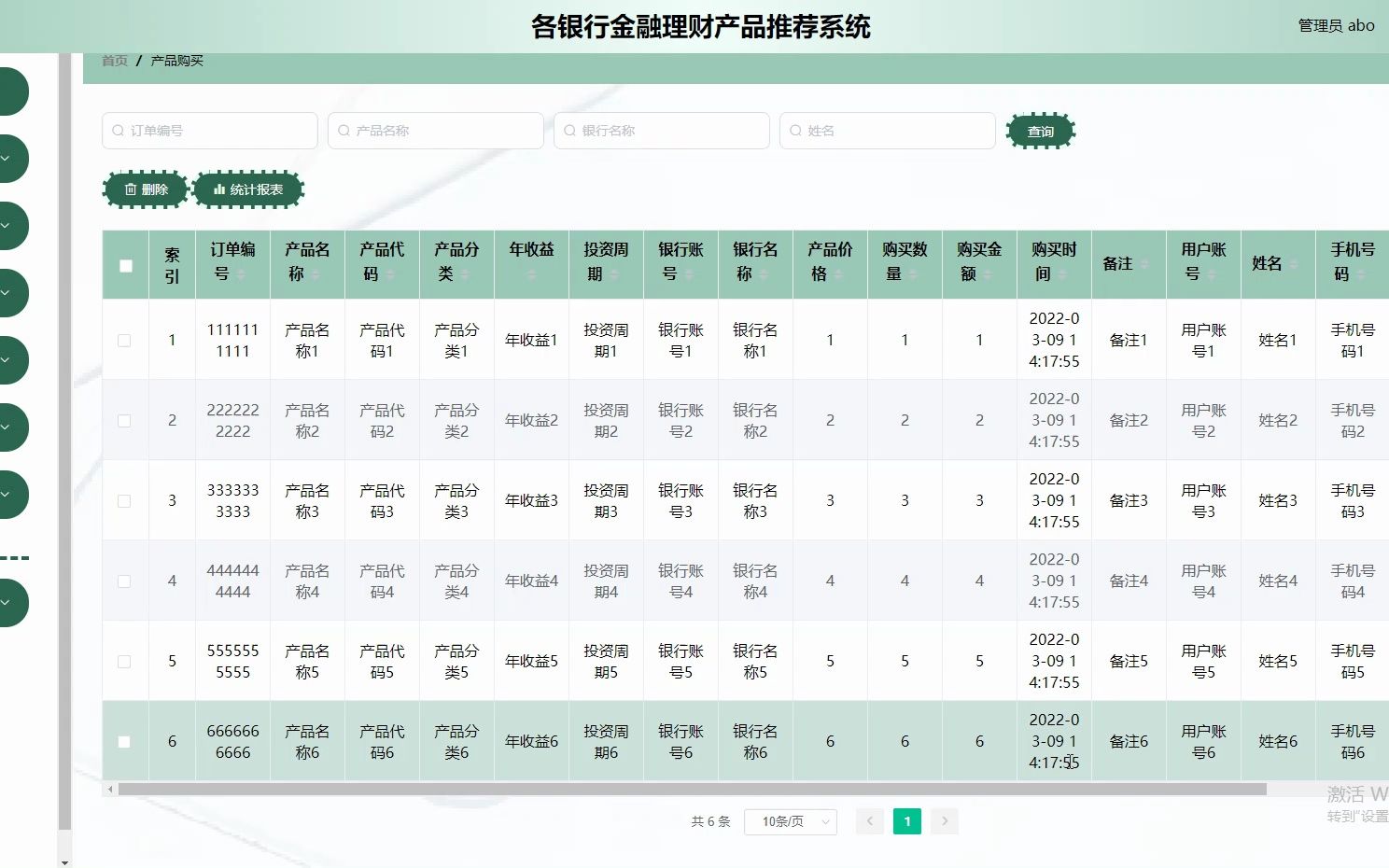Sort by 用户账号 column sort arrows
Viewport: 1389px width, 868px height.
pyautogui.click(x=1212, y=274)
